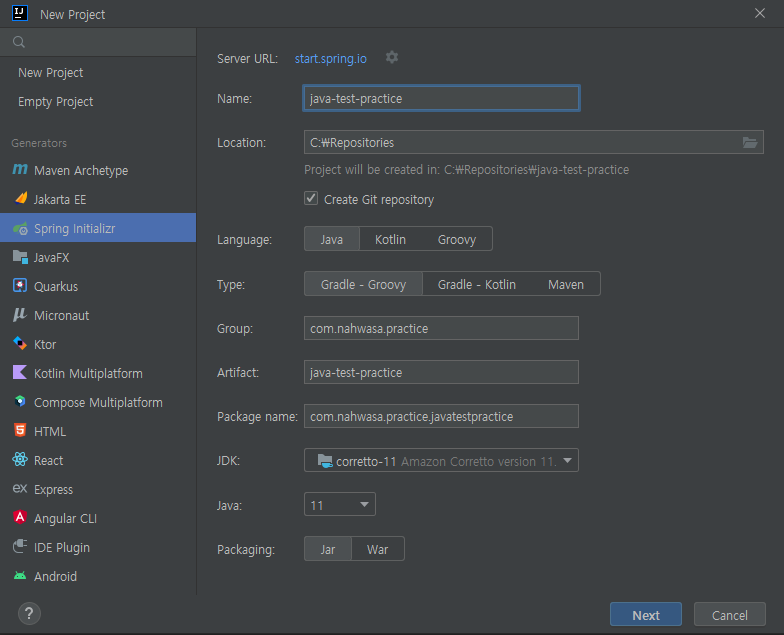
Task: Open the JDK corretto-11 dropdown
Action: (x=441, y=460)
